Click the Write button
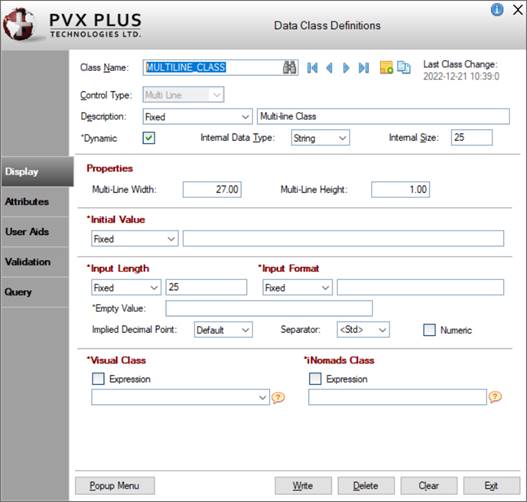 click(x=303, y=486)
